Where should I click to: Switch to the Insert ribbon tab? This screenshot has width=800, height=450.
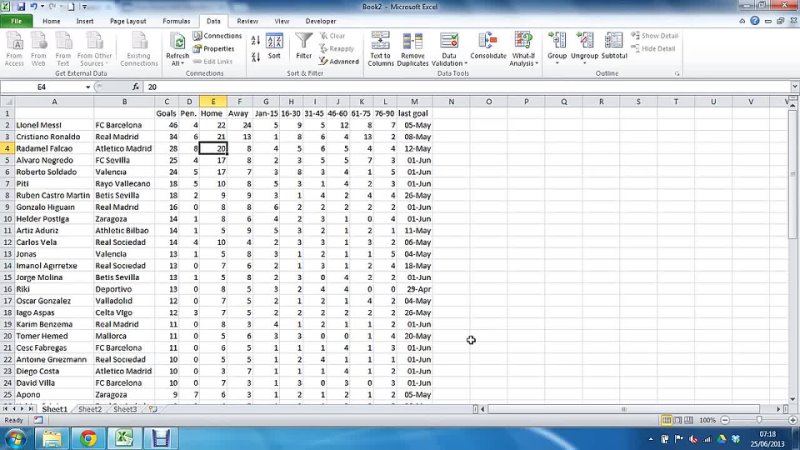point(85,21)
